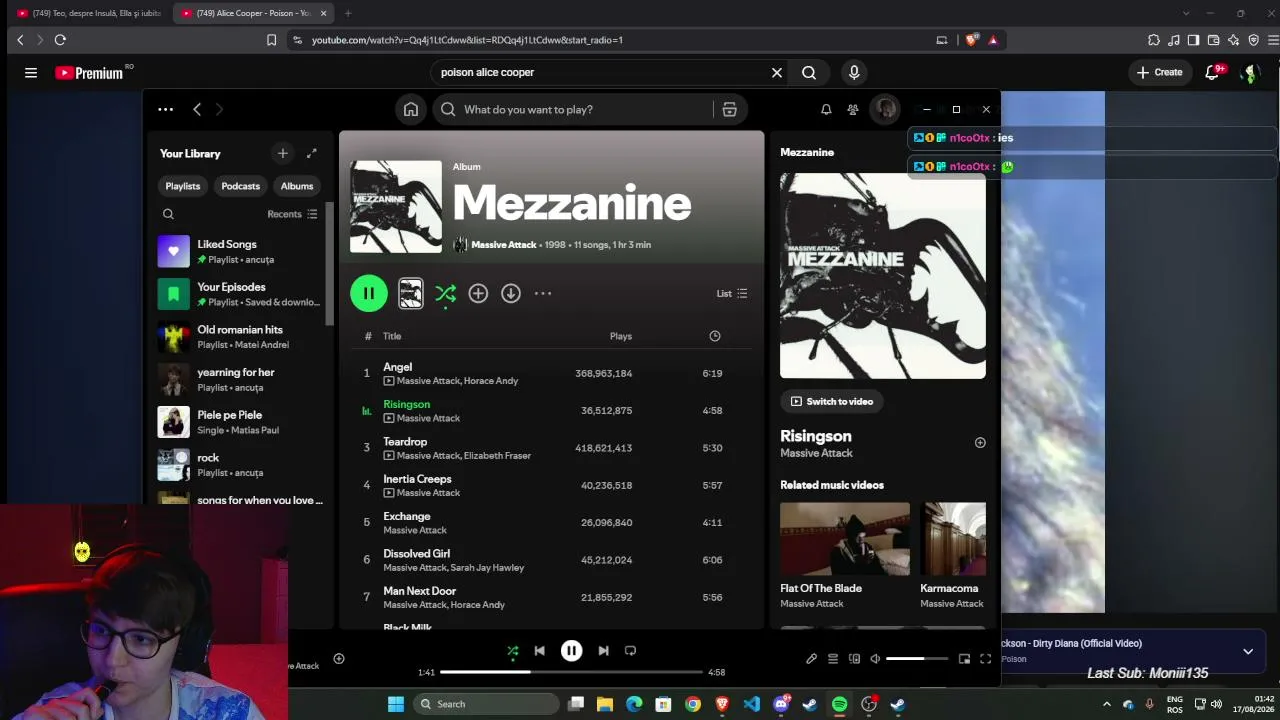Play the track Angel
The width and height of the screenshot is (1280, 720).
coord(552,373)
